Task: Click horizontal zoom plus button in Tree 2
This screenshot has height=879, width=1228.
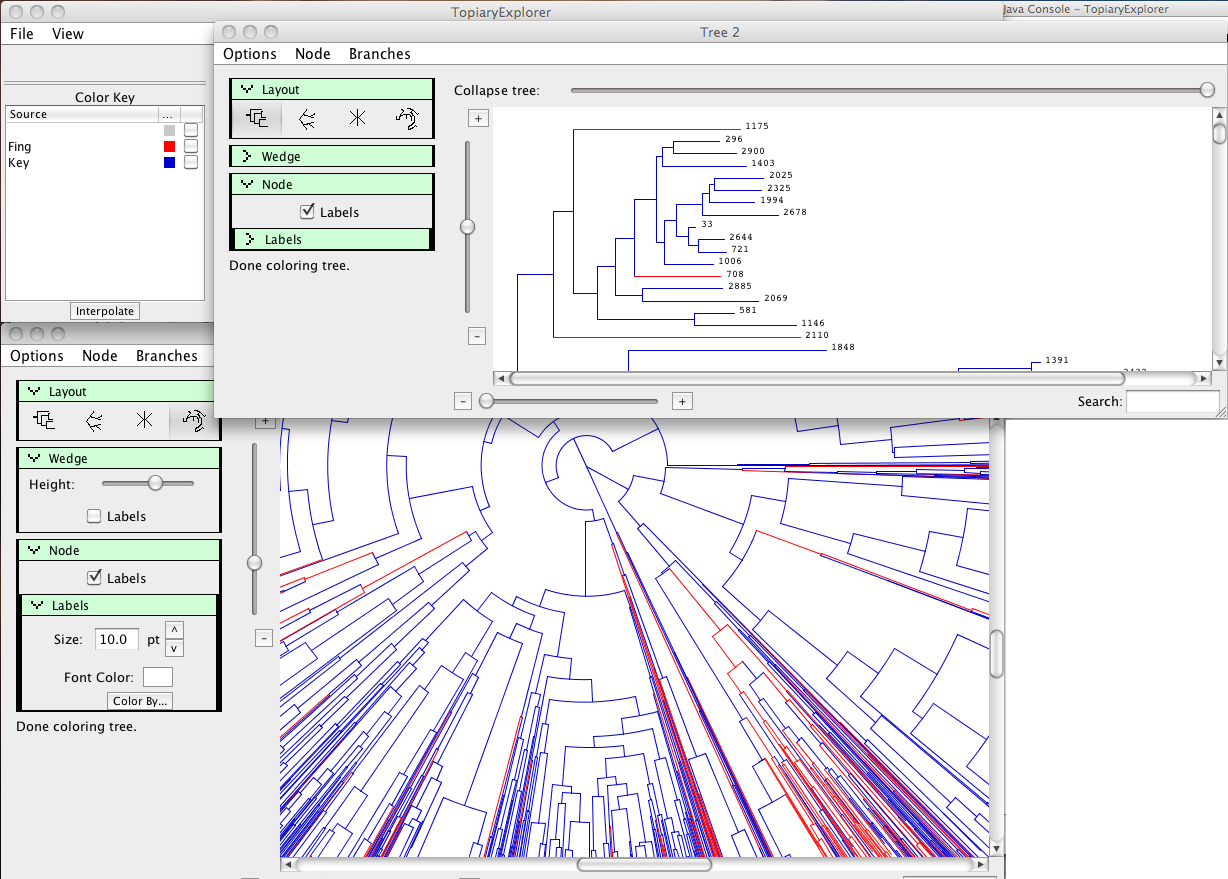Action: click(x=682, y=401)
